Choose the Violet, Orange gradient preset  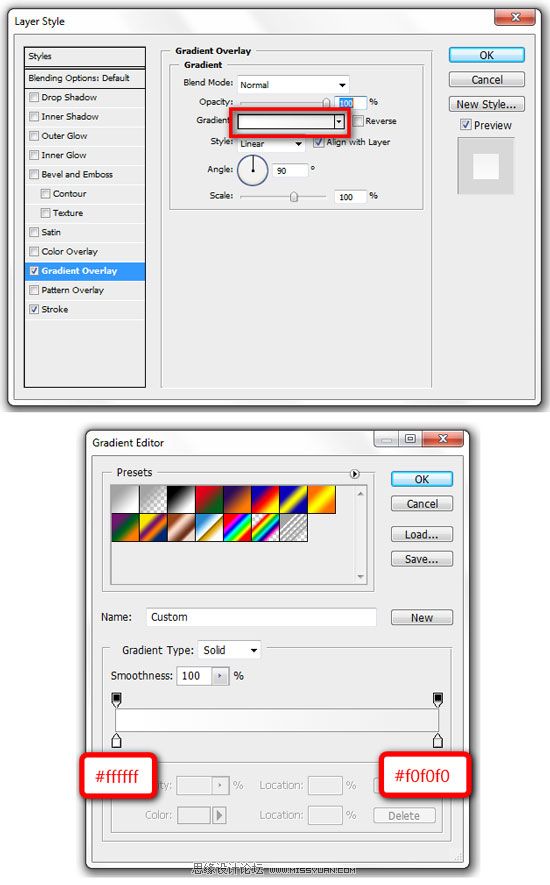click(x=237, y=500)
